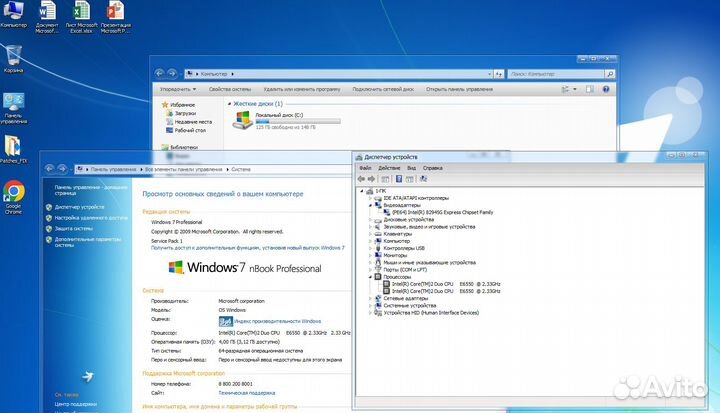Click the Поиск: Компьютер search field
The width and height of the screenshot is (720, 413).
[556, 74]
